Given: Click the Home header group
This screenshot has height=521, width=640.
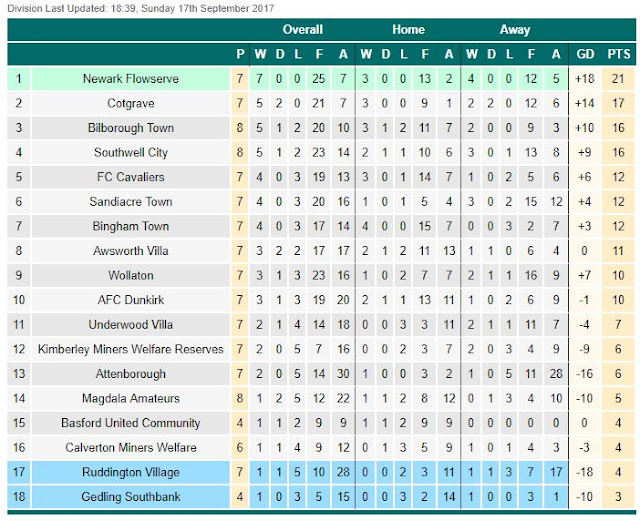Looking at the screenshot, I should click(x=408, y=29).
